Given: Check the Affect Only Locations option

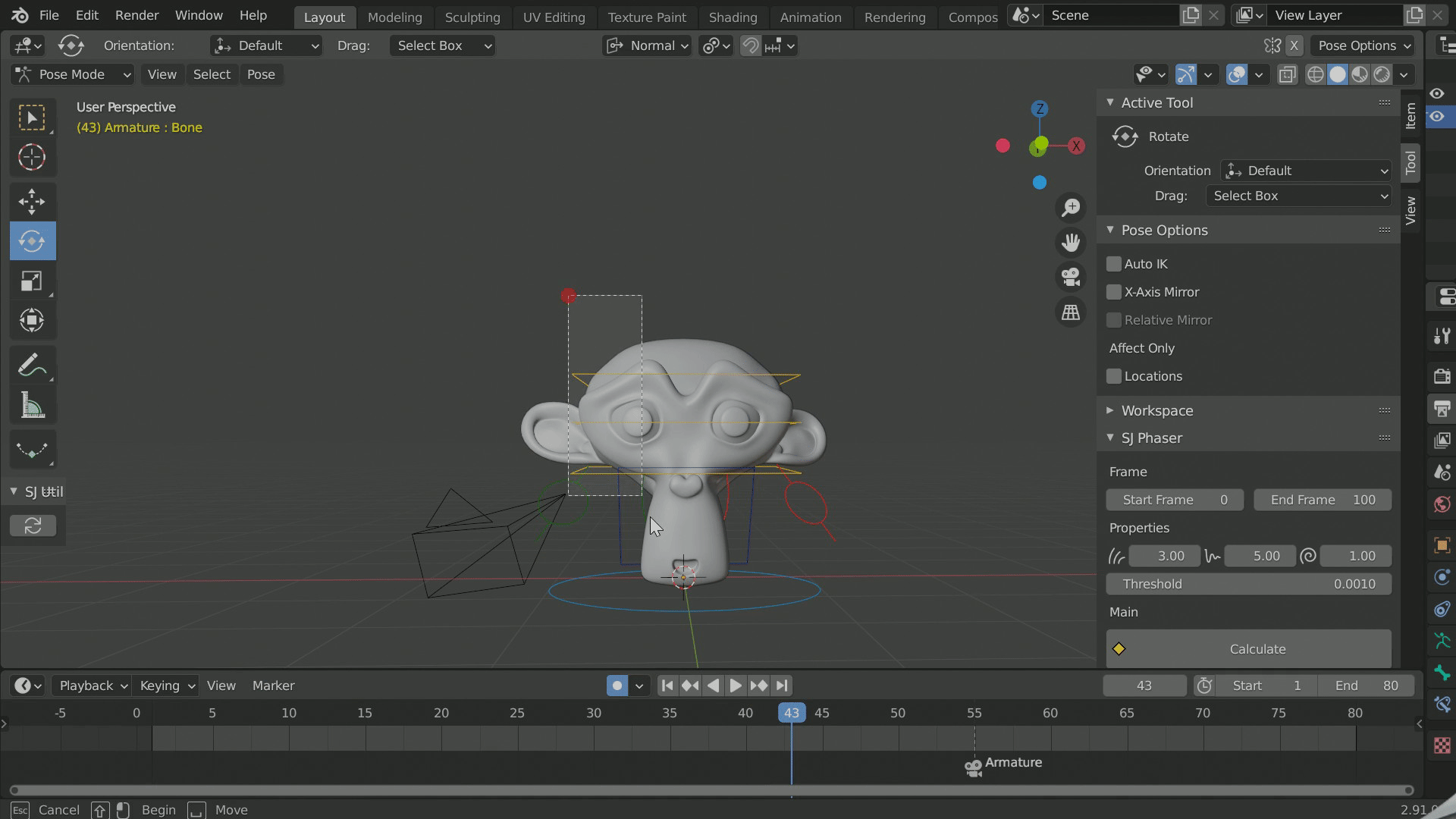Looking at the screenshot, I should (1114, 376).
